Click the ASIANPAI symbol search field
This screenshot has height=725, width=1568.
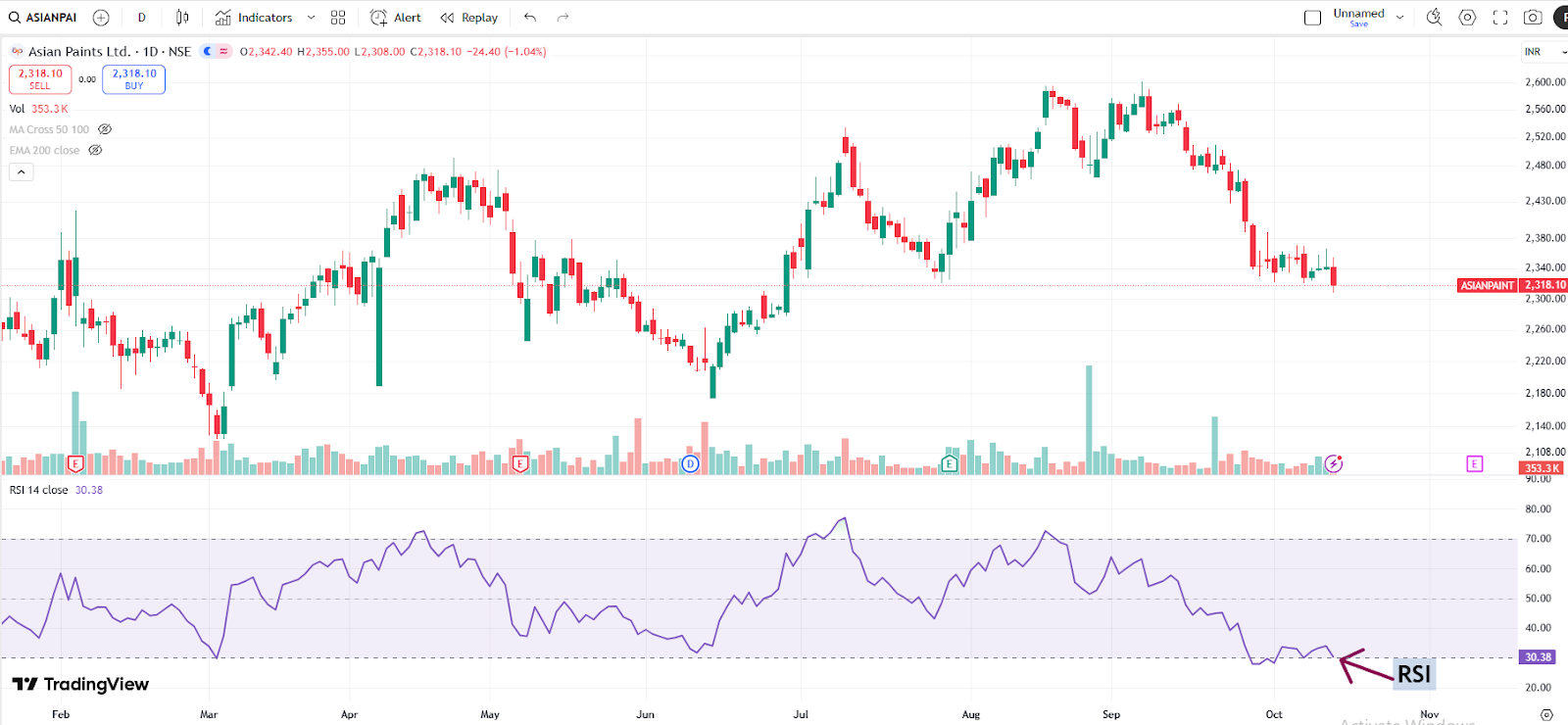point(43,18)
